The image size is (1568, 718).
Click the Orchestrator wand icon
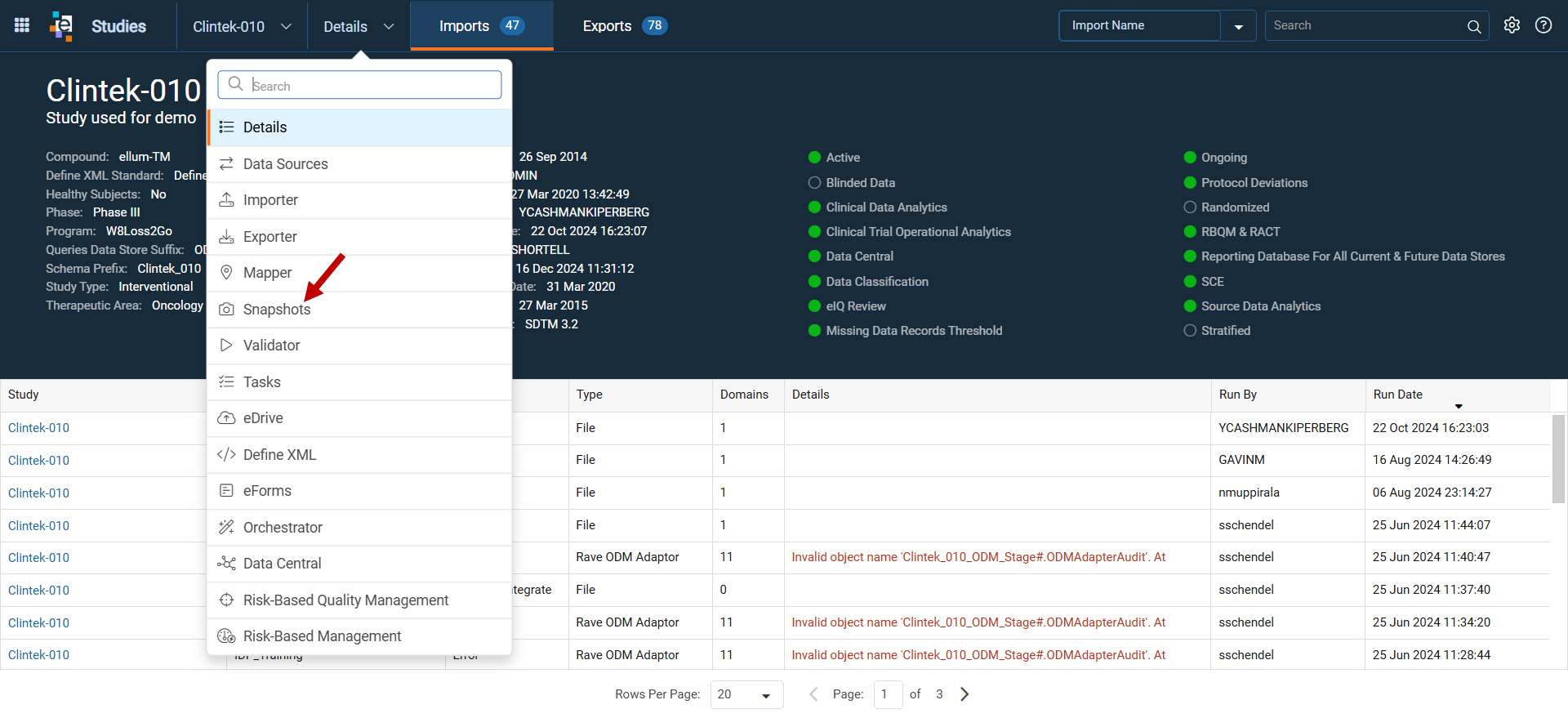tap(226, 528)
